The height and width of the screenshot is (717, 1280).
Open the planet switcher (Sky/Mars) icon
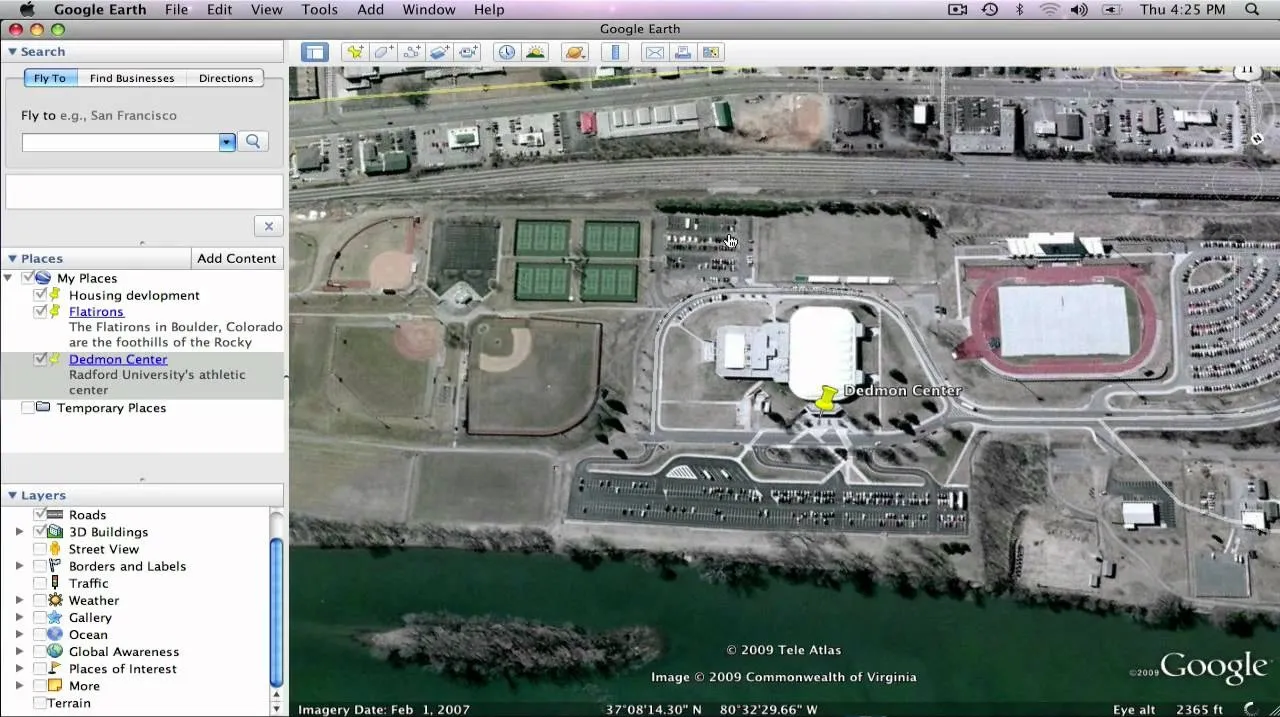click(x=575, y=52)
